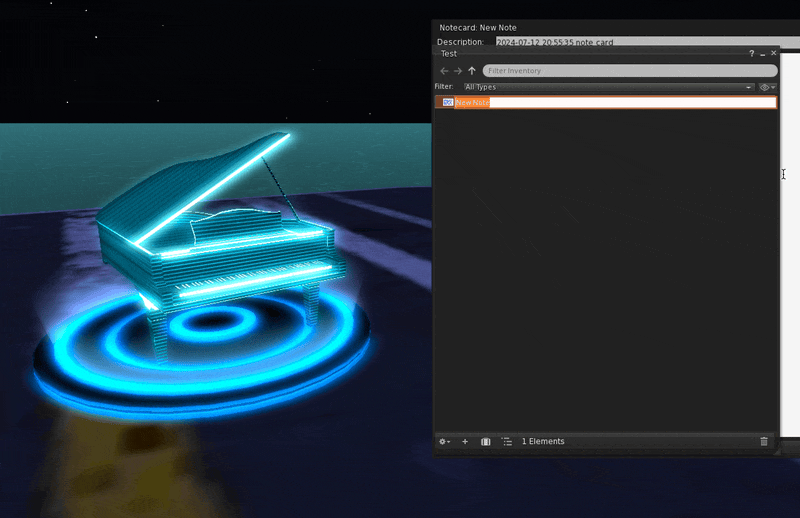Open the eye visibility options dropdown
The width and height of the screenshot is (800, 518).
pyautogui.click(x=767, y=87)
